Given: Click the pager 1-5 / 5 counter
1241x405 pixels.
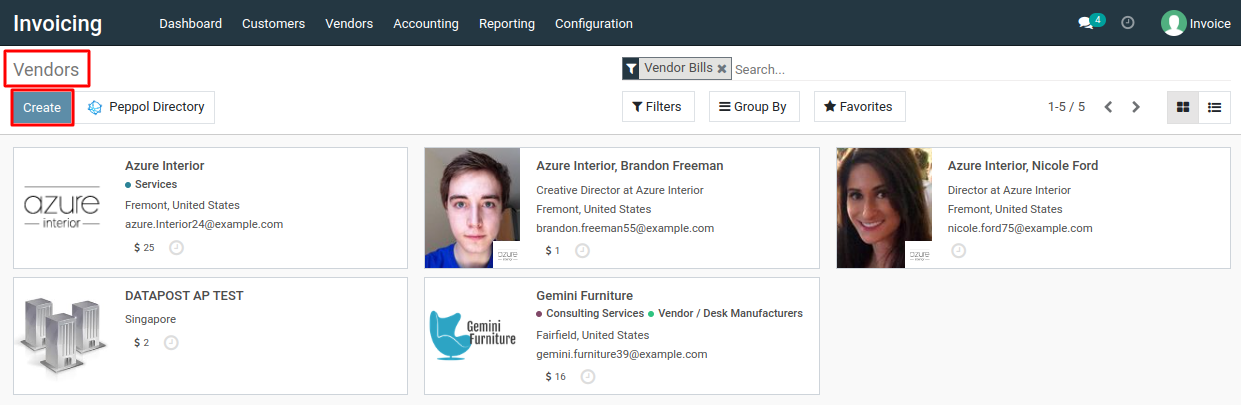Looking at the screenshot, I should coord(1066,107).
